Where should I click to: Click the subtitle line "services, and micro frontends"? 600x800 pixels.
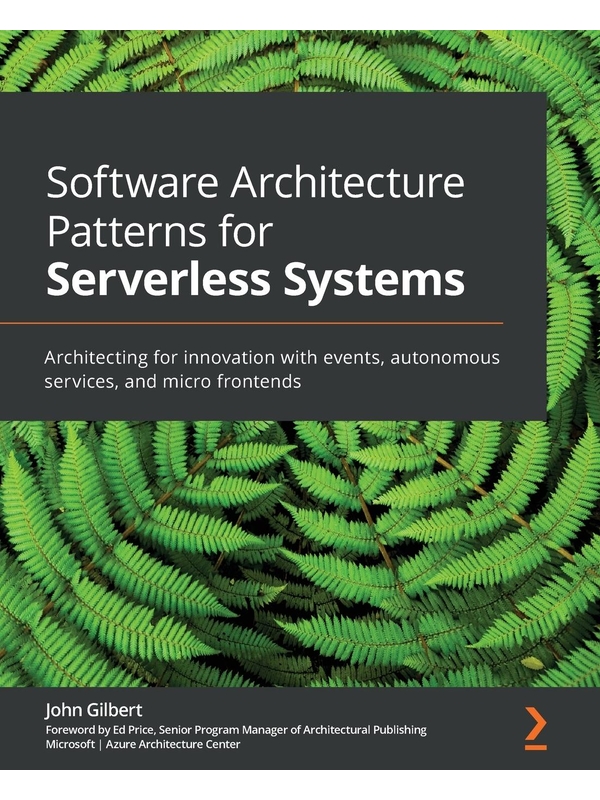pos(172,382)
